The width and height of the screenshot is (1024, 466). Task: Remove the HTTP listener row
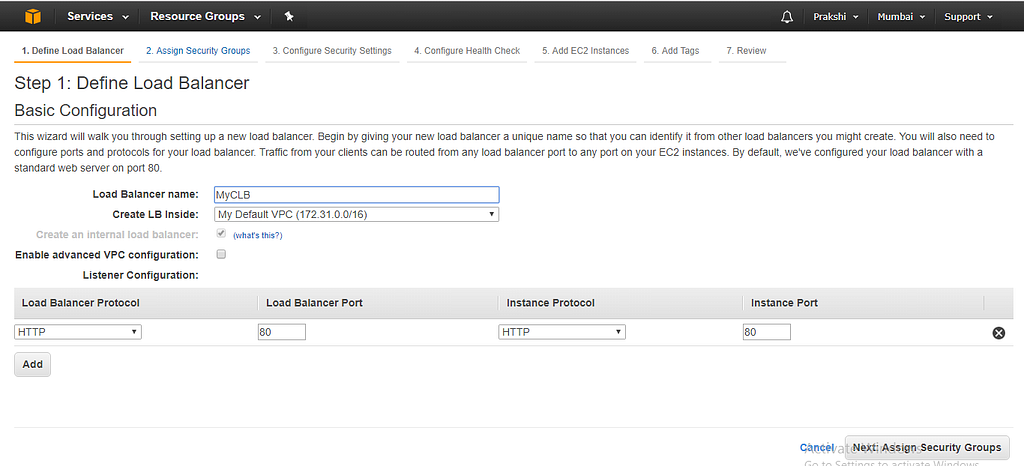click(999, 333)
